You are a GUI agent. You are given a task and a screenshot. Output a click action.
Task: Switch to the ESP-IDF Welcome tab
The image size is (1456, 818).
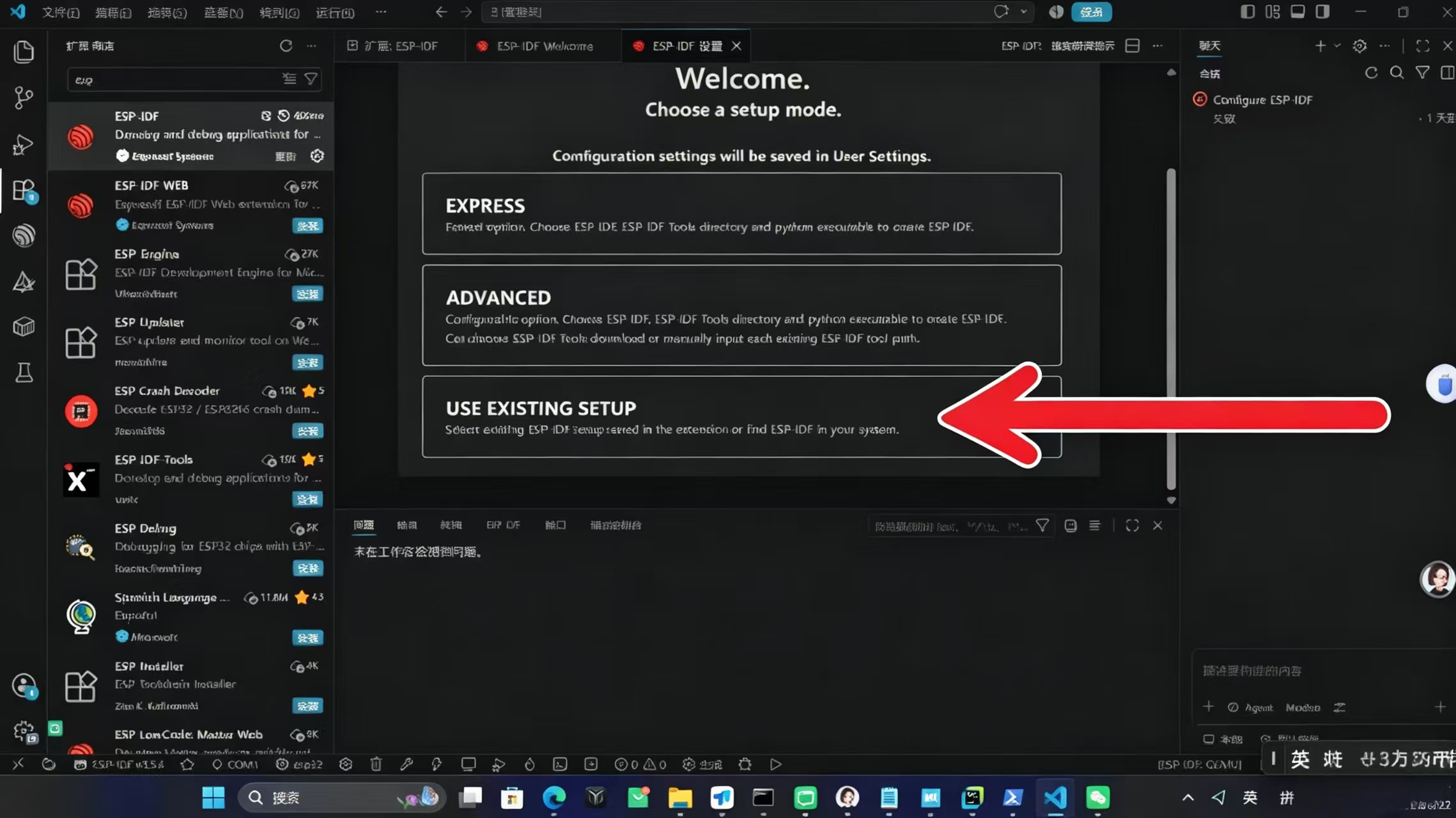coord(544,46)
